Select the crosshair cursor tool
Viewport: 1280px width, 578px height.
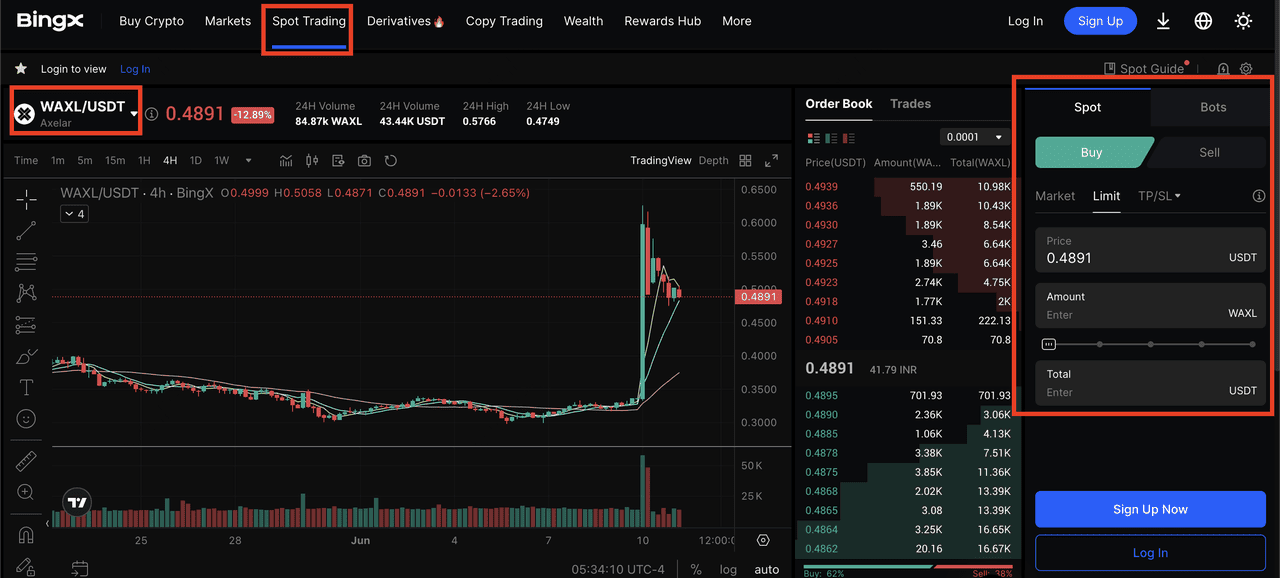click(26, 200)
